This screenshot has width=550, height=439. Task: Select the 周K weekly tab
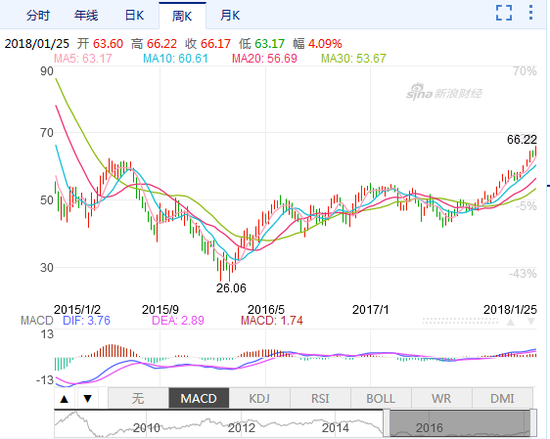click(182, 16)
